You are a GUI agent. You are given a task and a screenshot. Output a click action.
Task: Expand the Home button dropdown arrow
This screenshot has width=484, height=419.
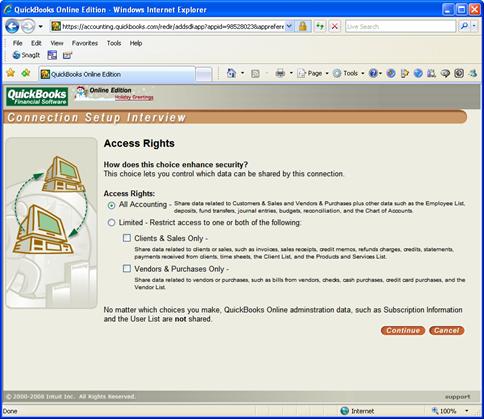tap(242, 73)
